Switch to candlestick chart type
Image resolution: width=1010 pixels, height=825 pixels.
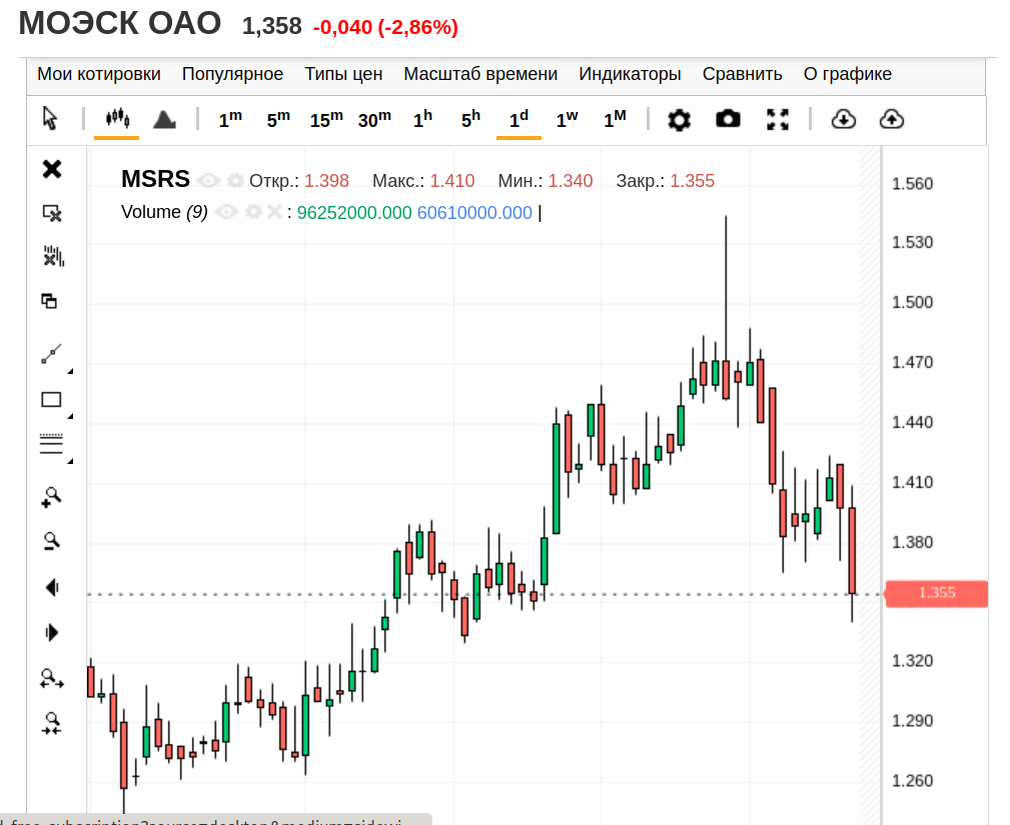coord(117,119)
